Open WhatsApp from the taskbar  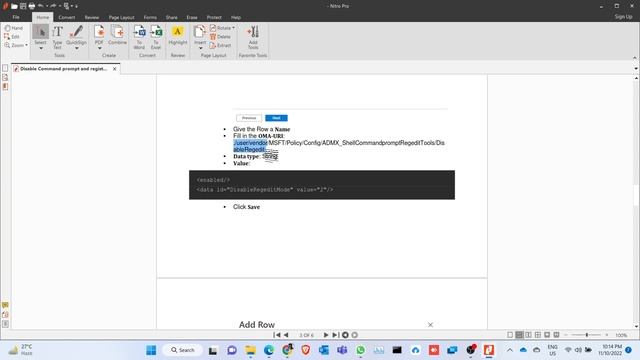click(x=360, y=350)
